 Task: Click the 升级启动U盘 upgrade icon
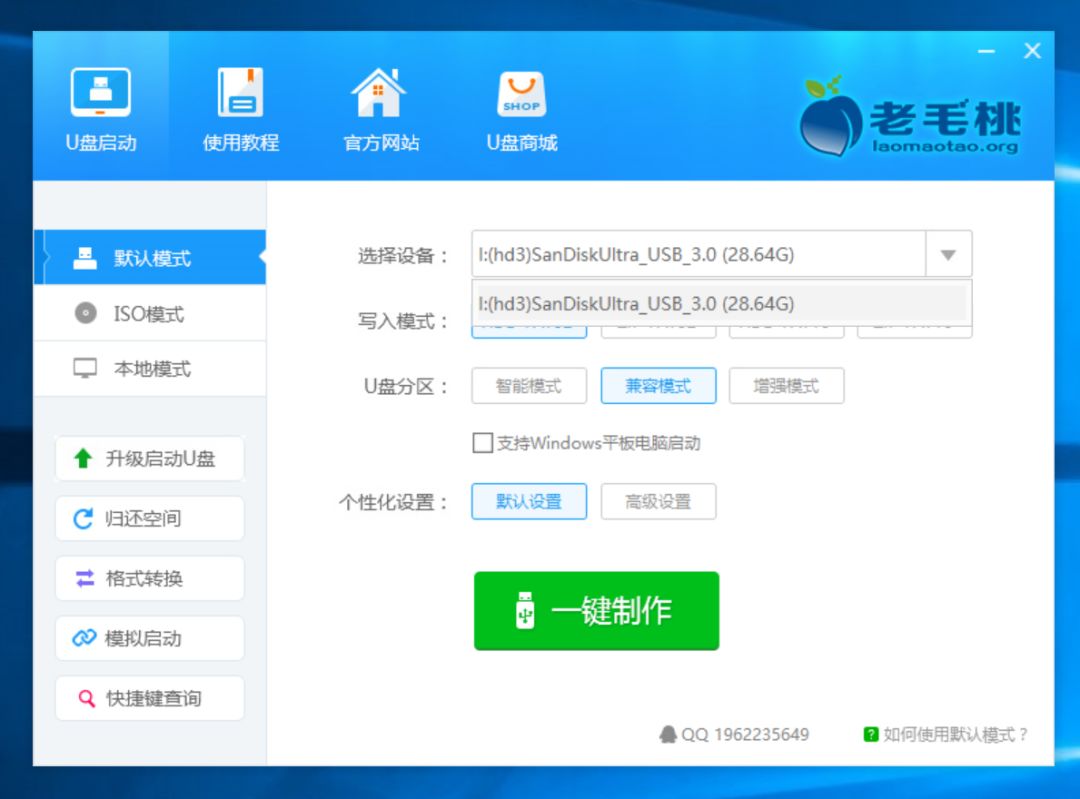pos(148,458)
